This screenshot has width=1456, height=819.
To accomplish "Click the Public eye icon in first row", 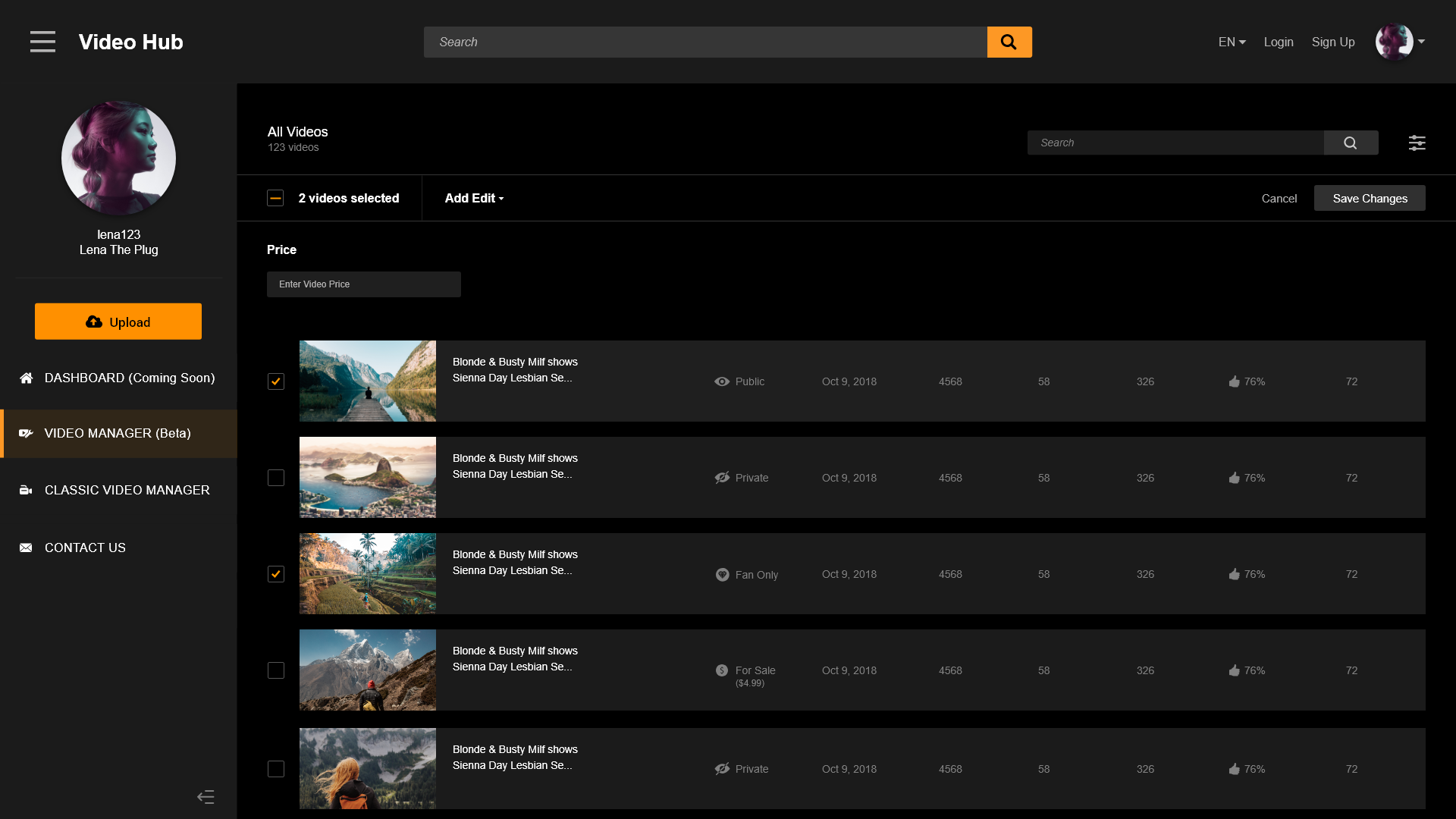I will pyautogui.click(x=722, y=381).
